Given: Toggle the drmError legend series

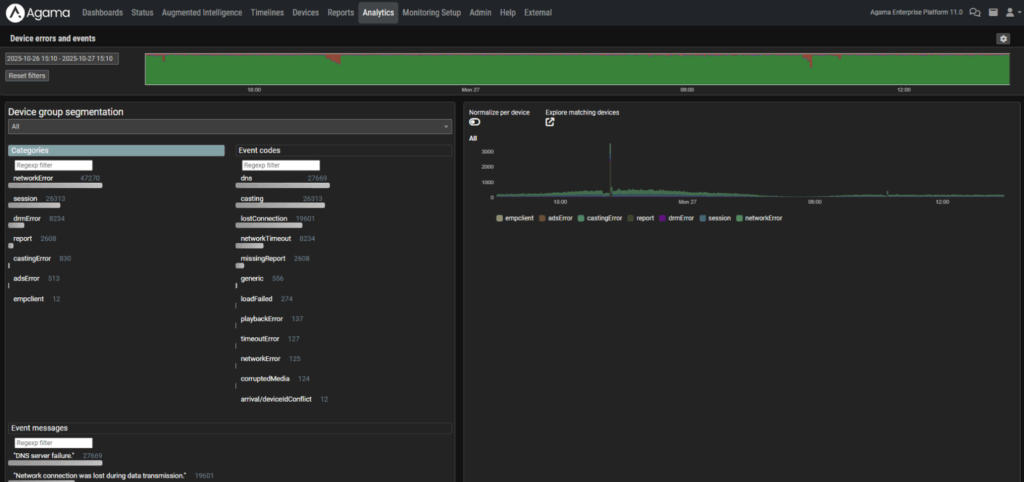Looking at the screenshot, I should [x=679, y=217].
